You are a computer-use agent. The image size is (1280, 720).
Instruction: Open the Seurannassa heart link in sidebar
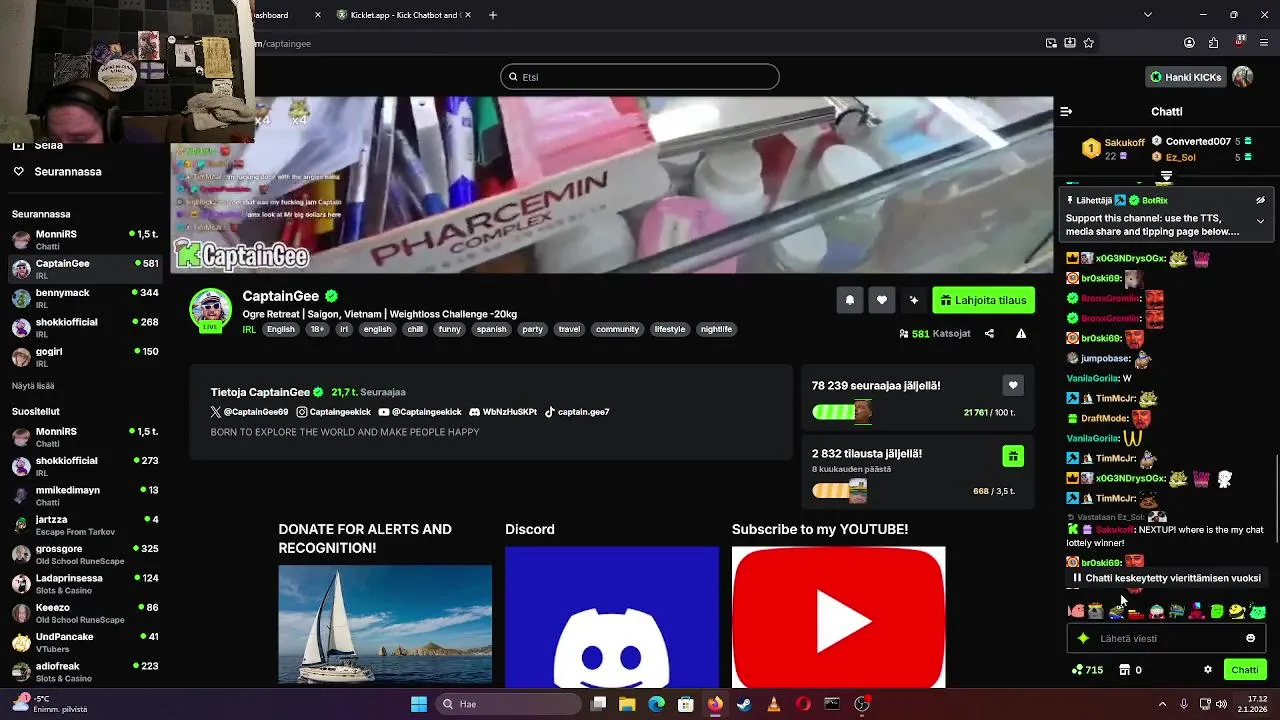[58, 172]
